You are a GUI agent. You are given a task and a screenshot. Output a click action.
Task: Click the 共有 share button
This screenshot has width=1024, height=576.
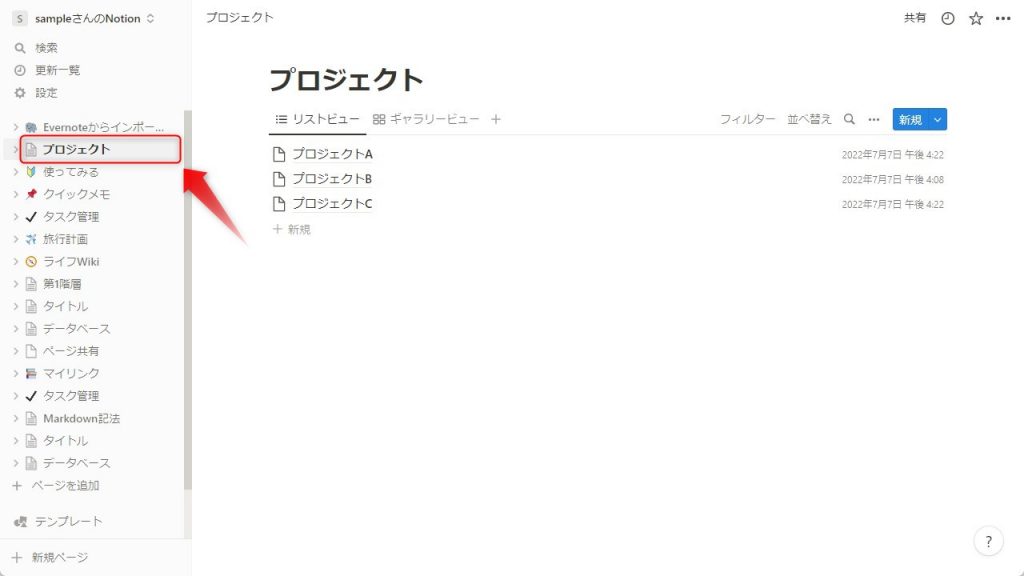914,18
